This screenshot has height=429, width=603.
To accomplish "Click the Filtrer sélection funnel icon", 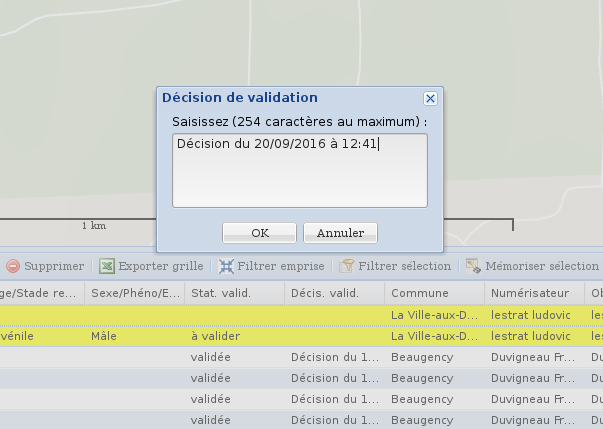I will (x=347, y=267).
